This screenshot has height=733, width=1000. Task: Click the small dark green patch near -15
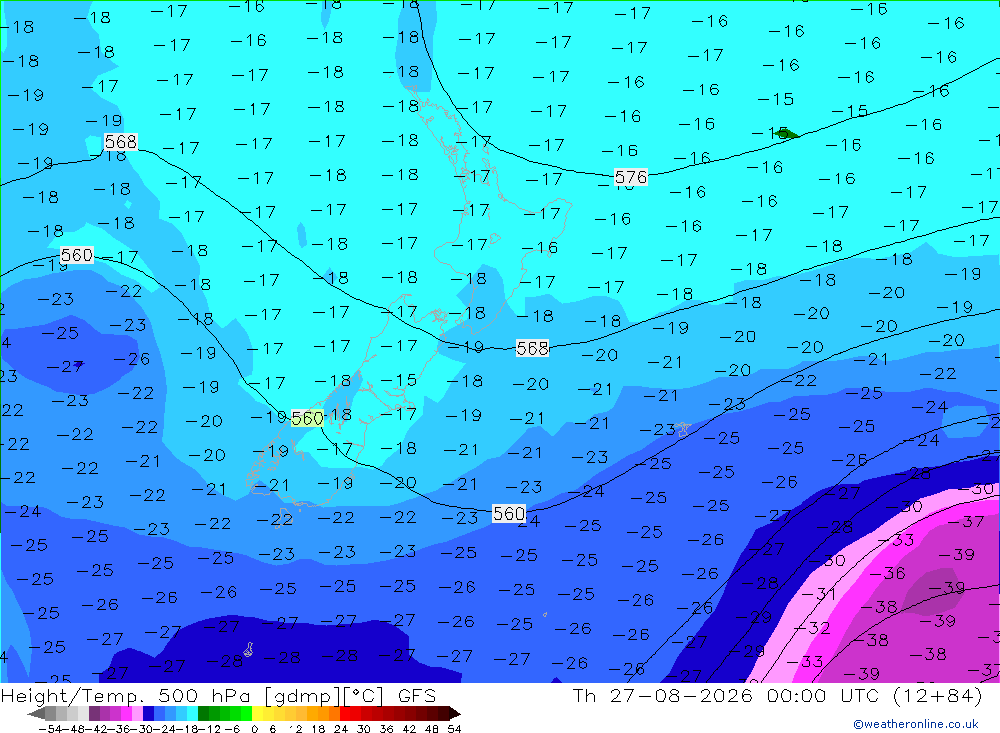(787, 133)
